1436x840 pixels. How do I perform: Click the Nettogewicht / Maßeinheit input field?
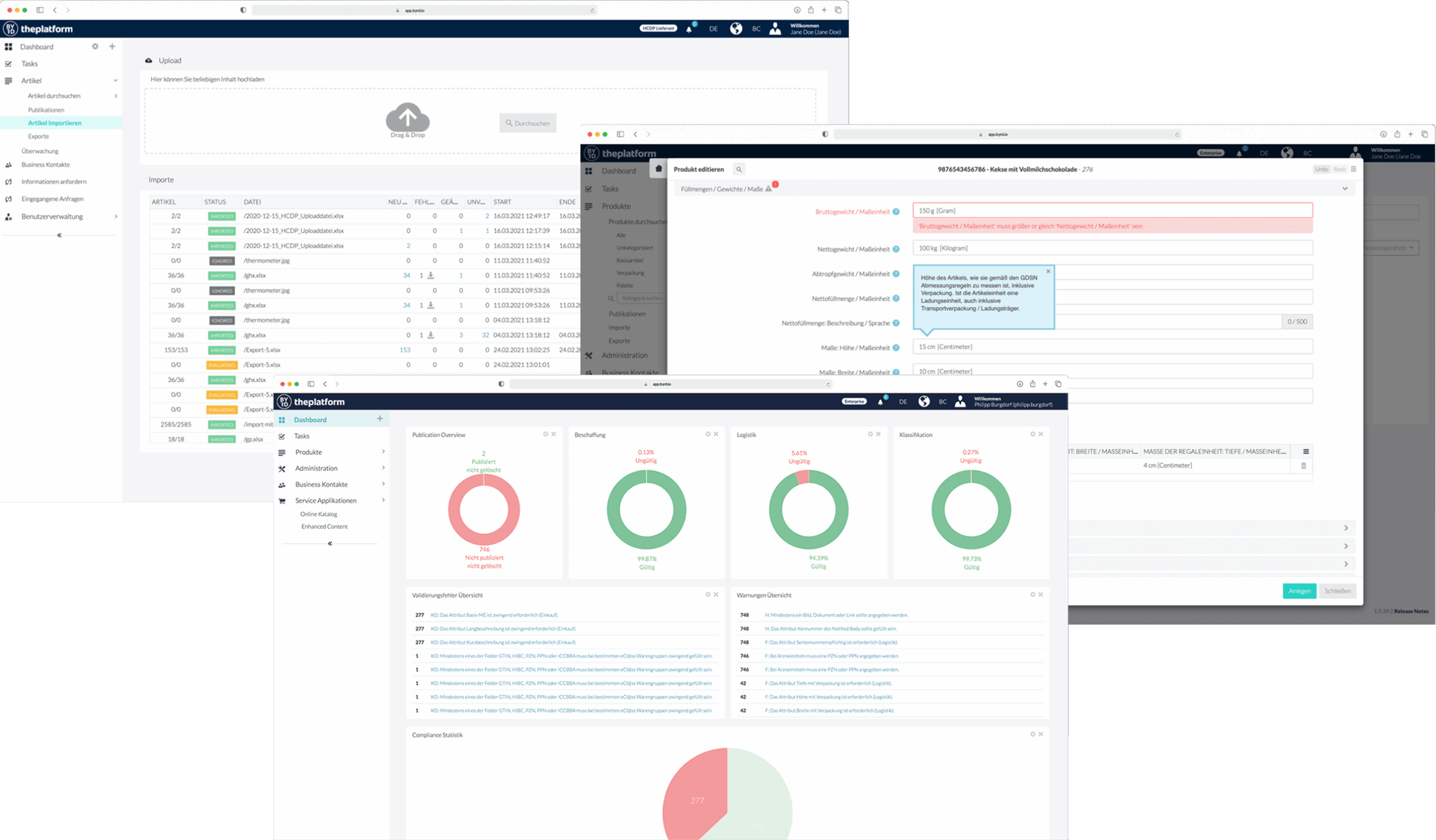point(1112,248)
